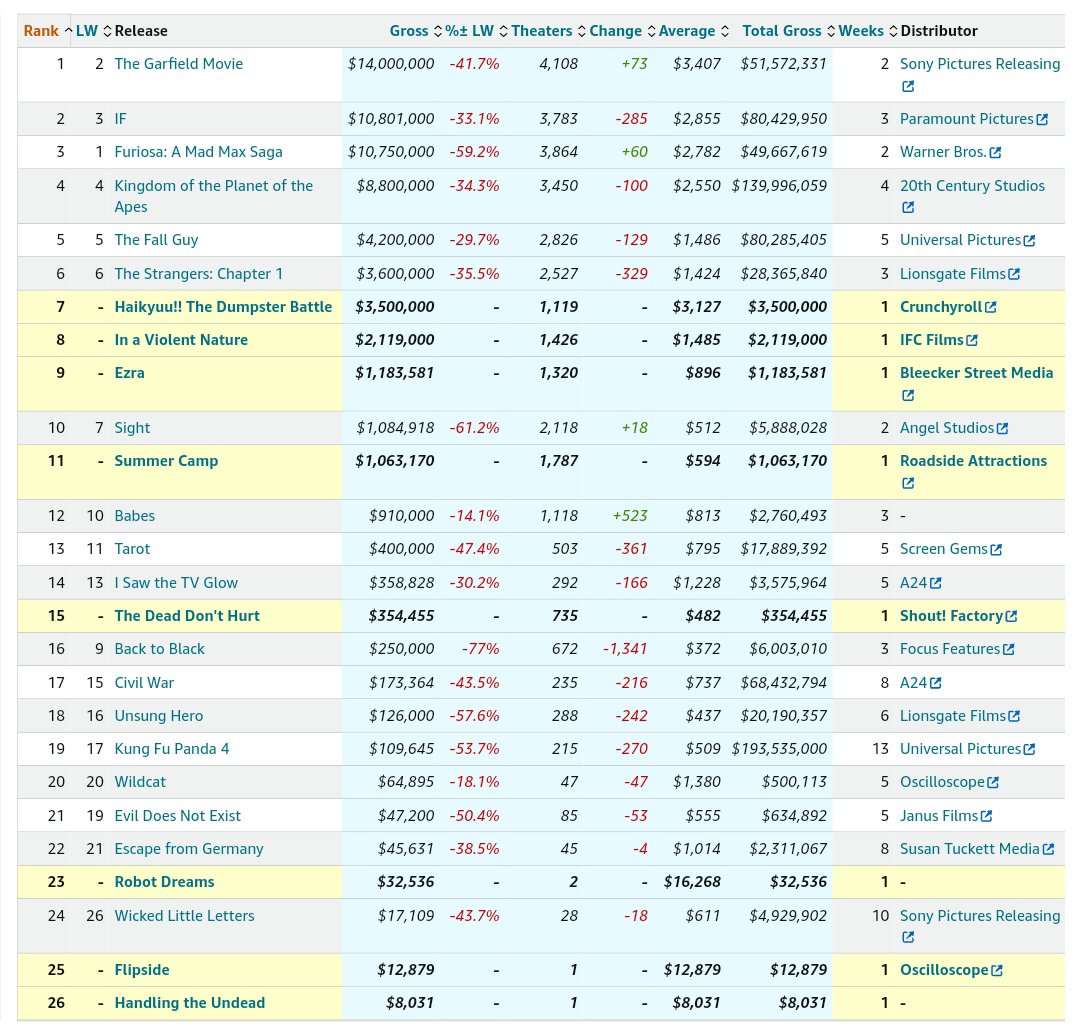Open external link icon in Wicked Little Letters row
1080x1032 pixels.
908,937
